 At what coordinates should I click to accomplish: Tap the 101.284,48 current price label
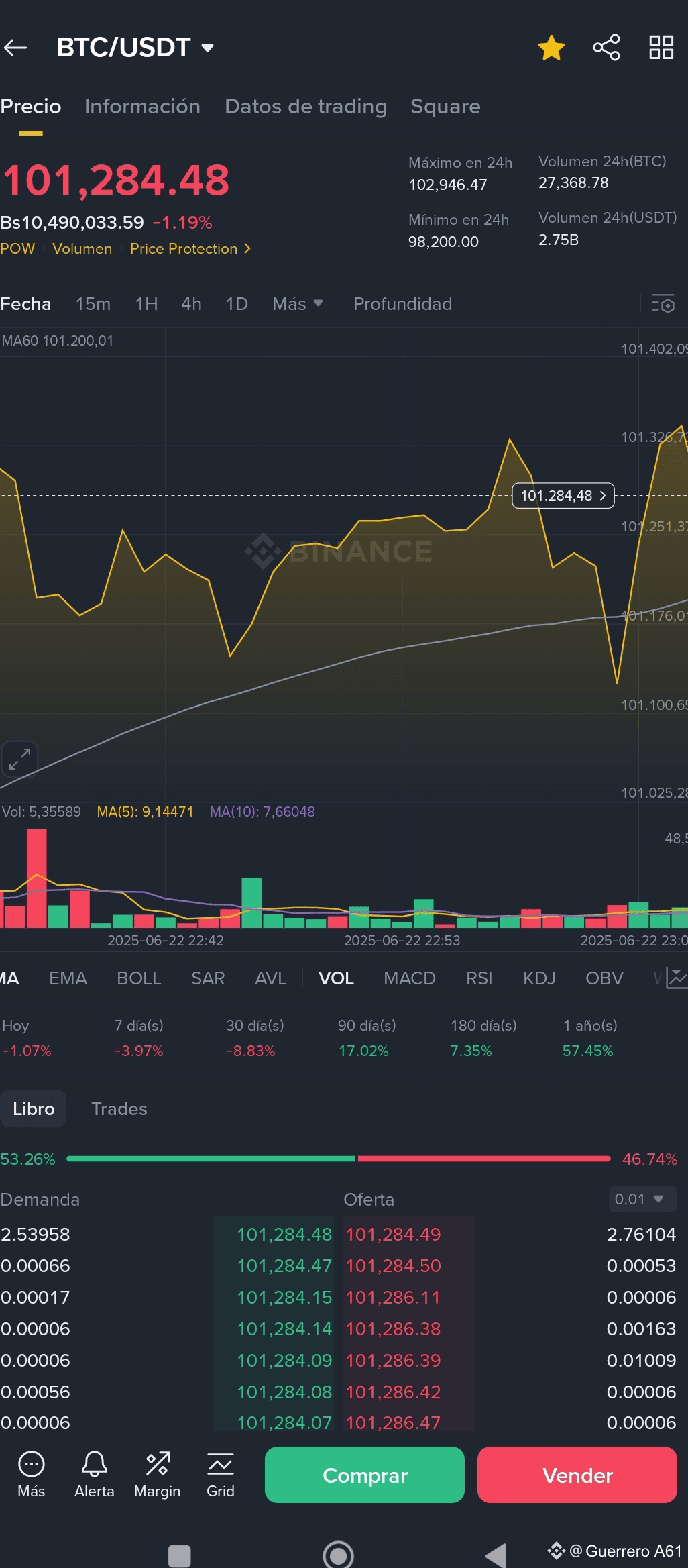(x=563, y=496)
